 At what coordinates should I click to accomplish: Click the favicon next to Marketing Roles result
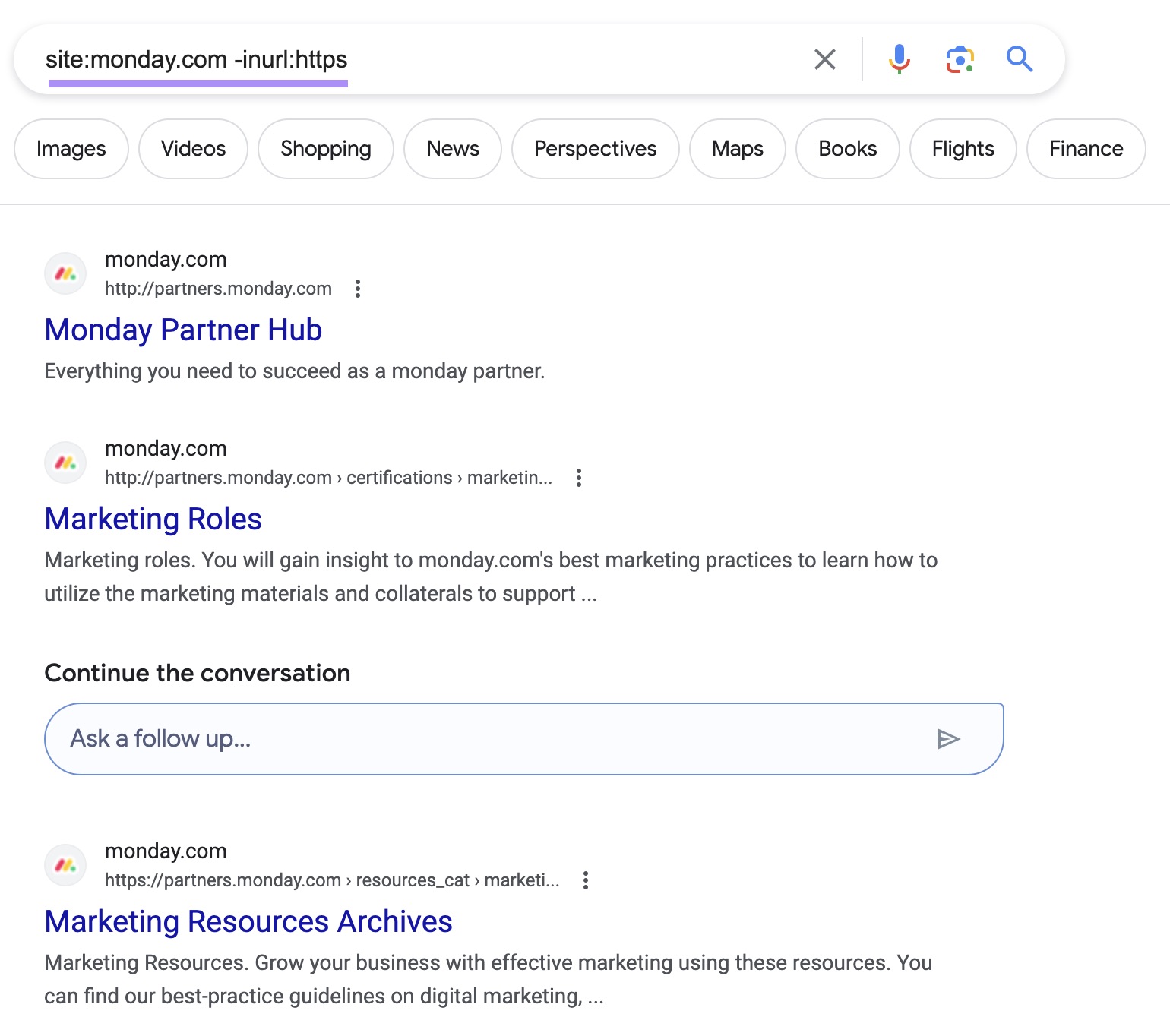tap(65, 463)
